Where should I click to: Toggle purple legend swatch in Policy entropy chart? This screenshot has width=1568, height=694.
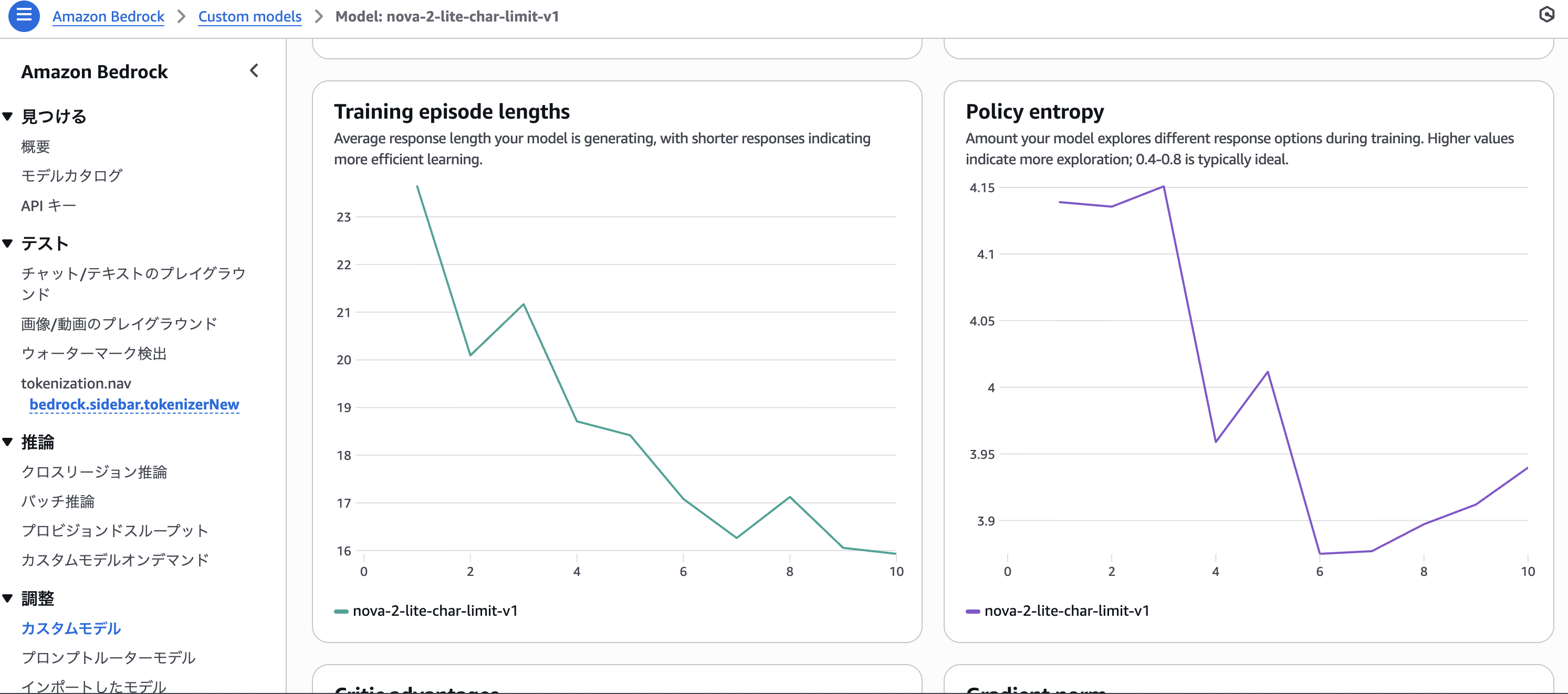pos(973,611)
